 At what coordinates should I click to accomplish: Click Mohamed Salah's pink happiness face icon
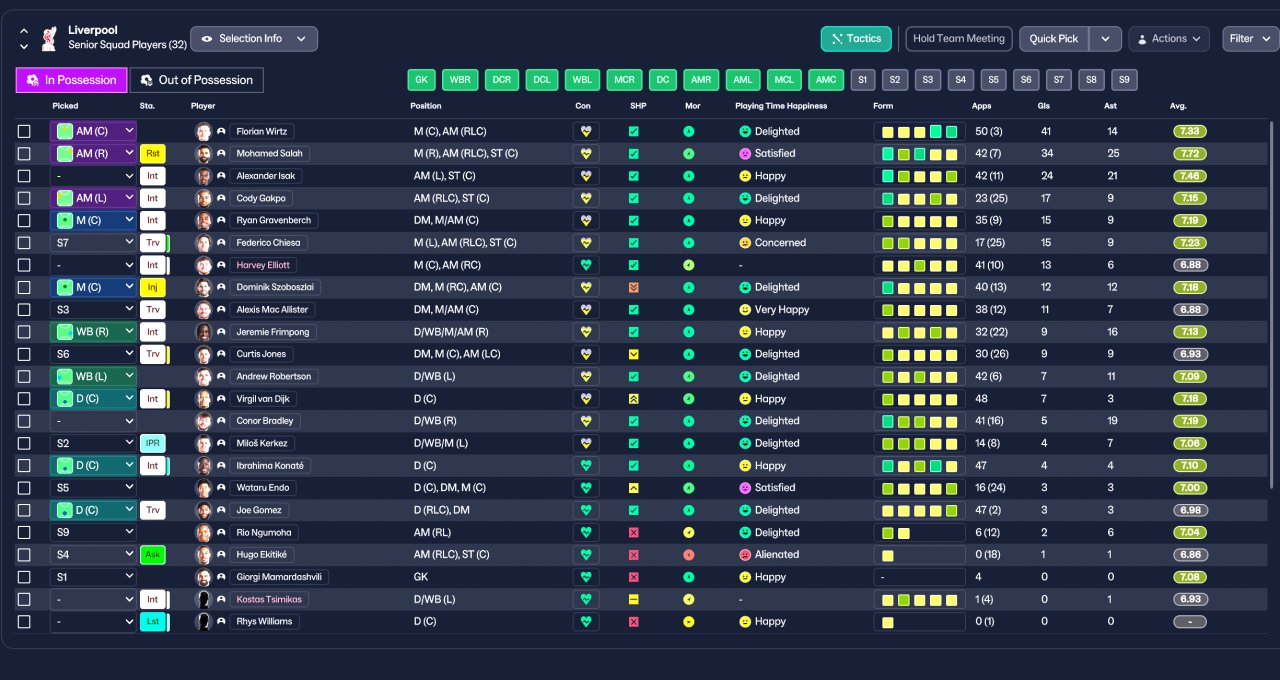[x=745, y=153]
